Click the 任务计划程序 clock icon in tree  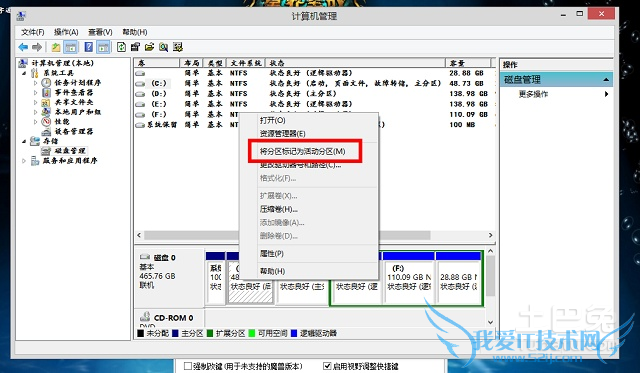46,82
